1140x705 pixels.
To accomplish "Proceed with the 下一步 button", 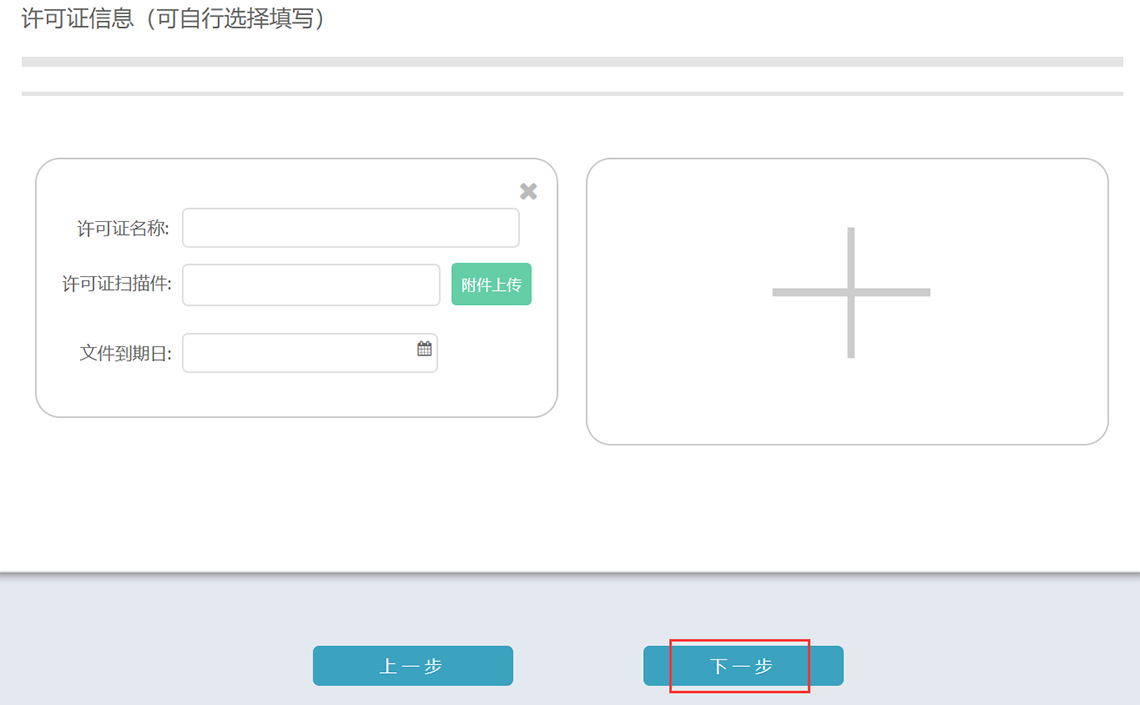I will click(x=742, y=666).
